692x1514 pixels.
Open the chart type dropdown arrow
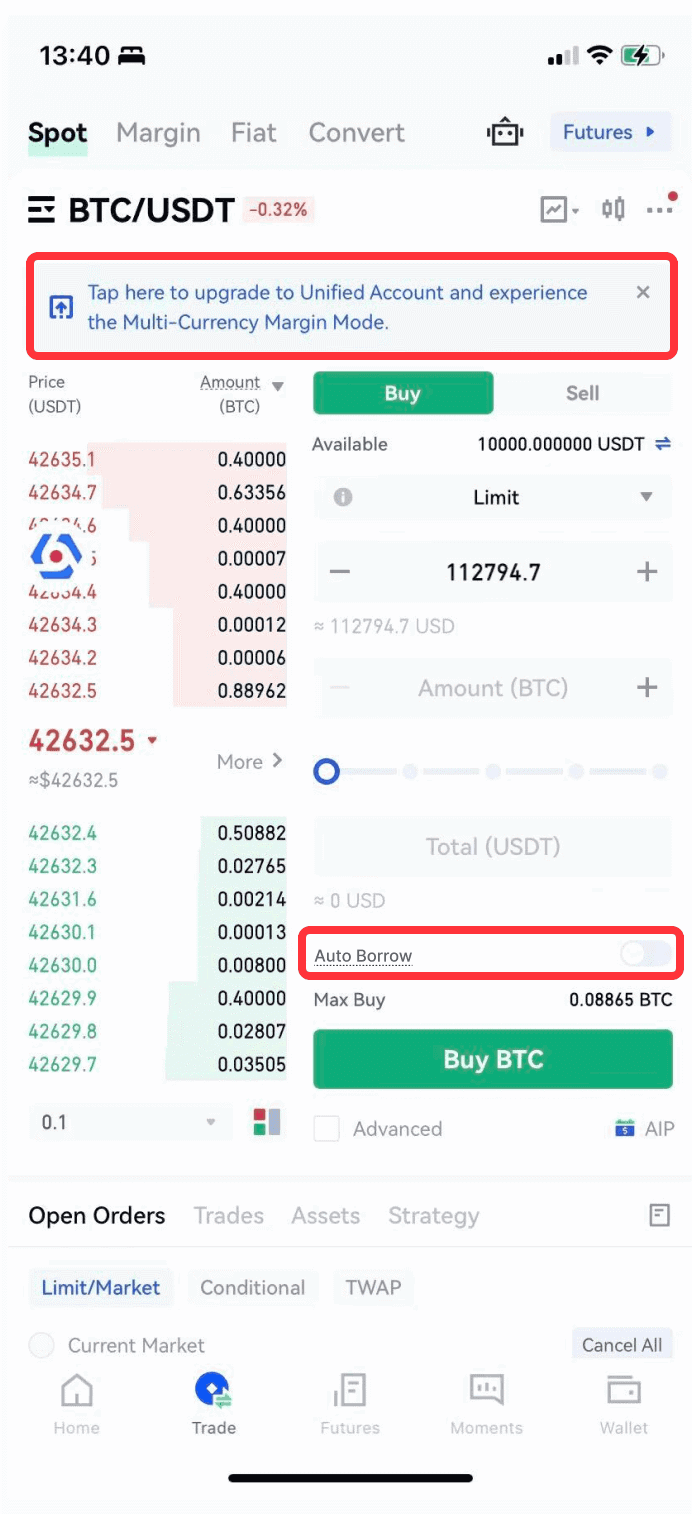click(576, 211)
